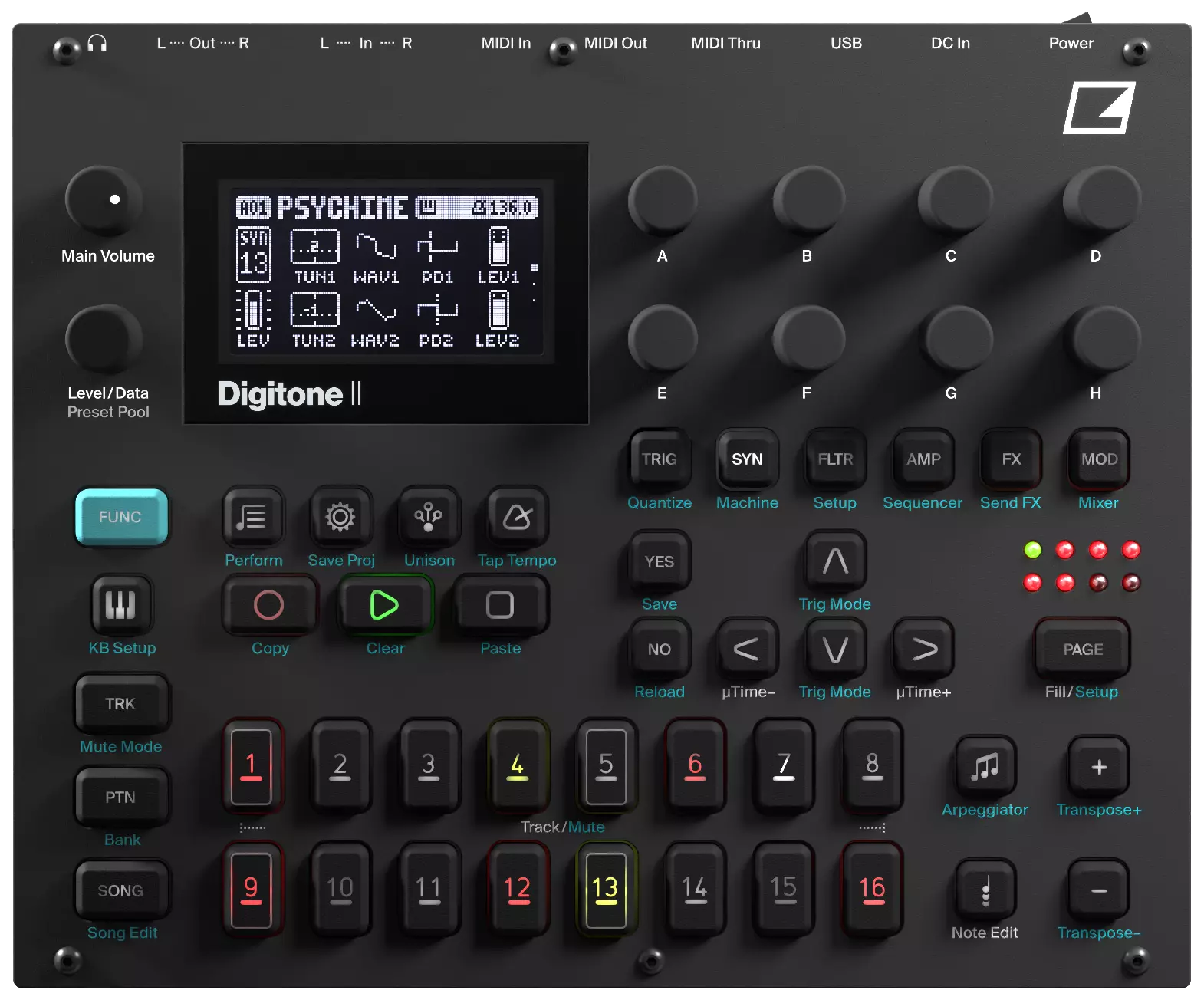The height and width of the screenshot is (1000, 1204).
Task: Toggle trig key 6
Action: click(x=695, y=766)
